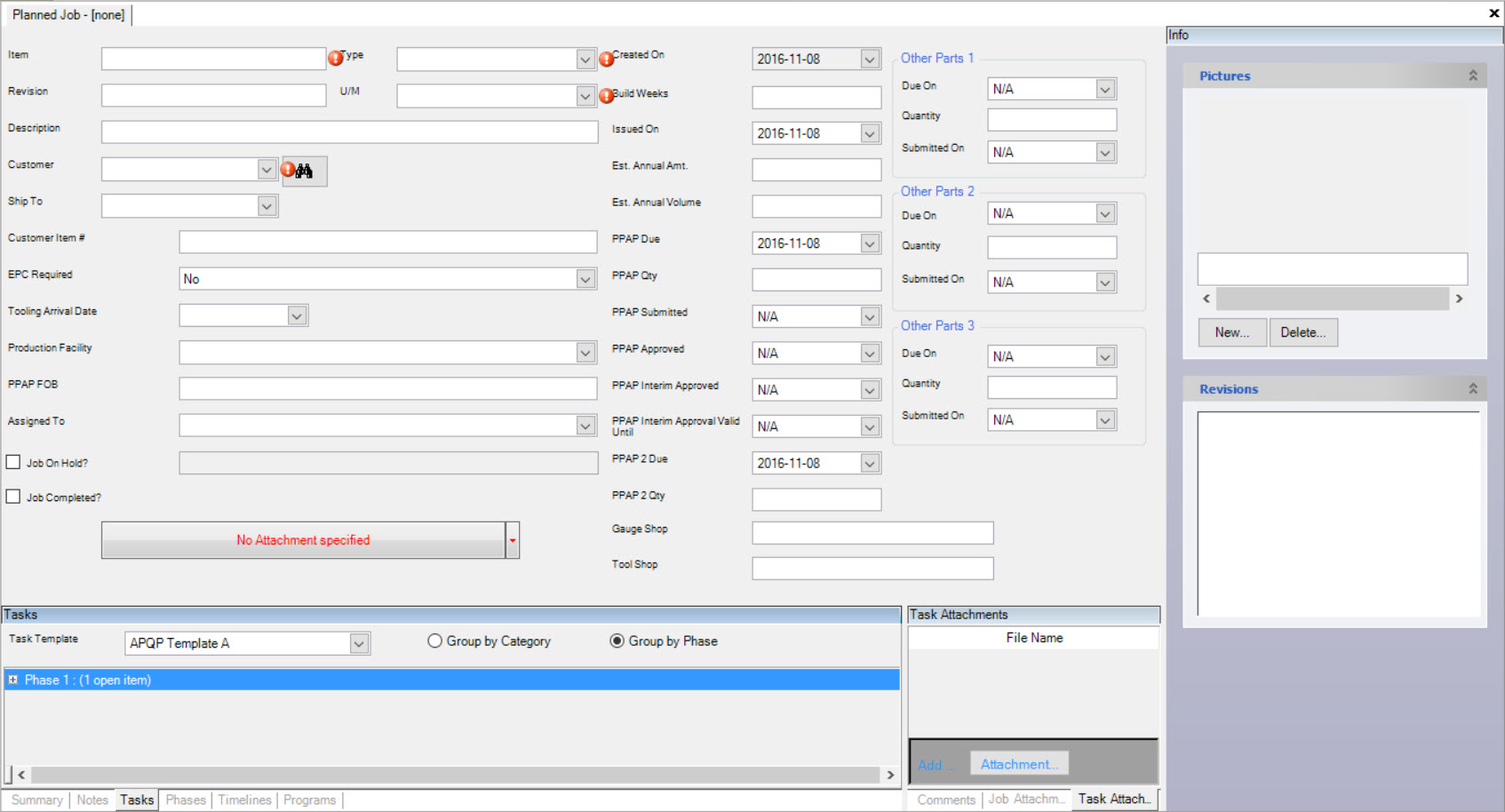Switch to the Timelines tab
The image size is (1505, 812).
[245, 800]
